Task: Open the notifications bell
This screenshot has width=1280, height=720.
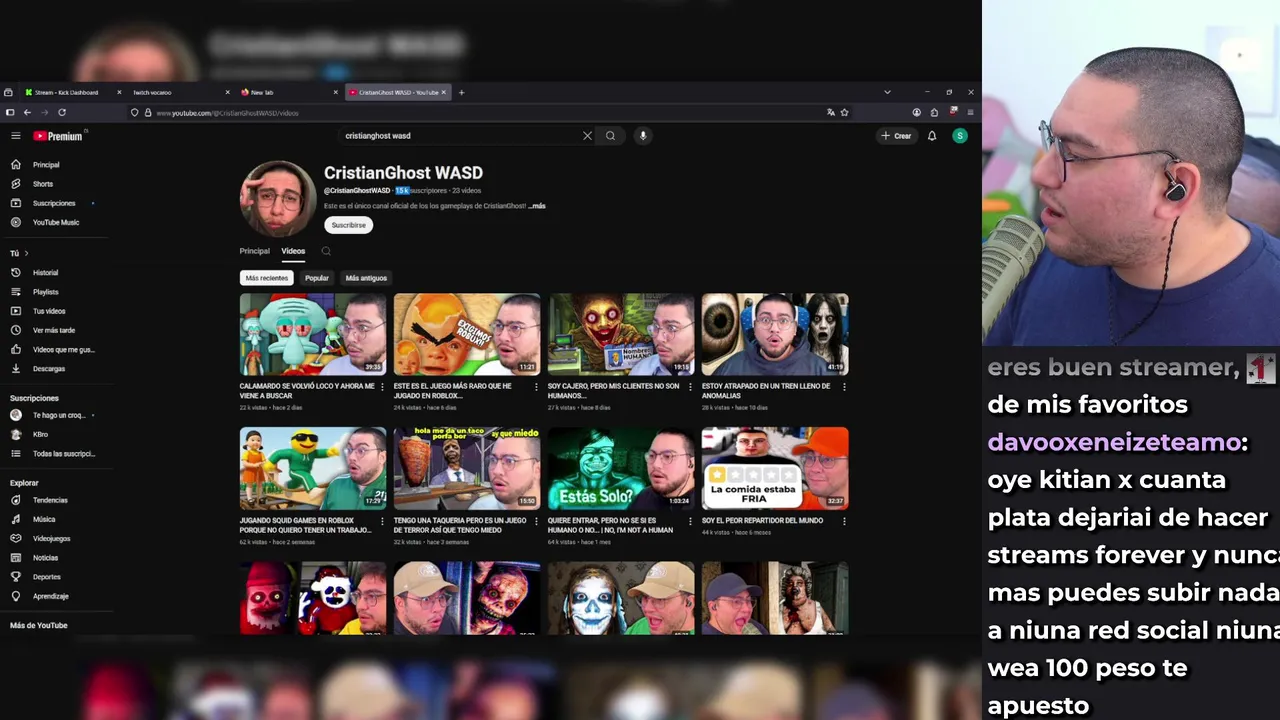Action: click(x=932, y=136)
